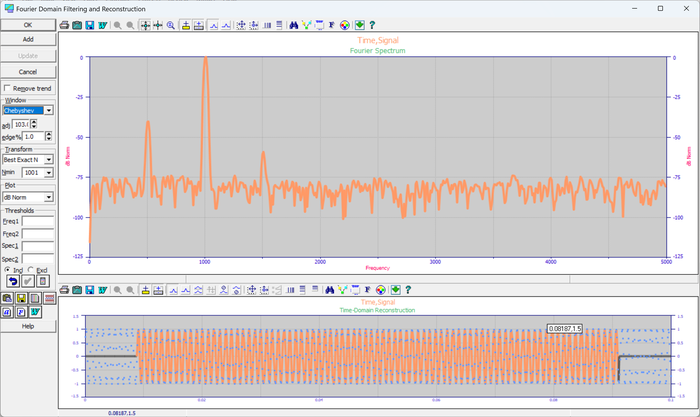The width and height of the screenshot is (700, 417).
Task: Open Window type dropdown showing Chebyshev
Action: [x=49, y=110]
